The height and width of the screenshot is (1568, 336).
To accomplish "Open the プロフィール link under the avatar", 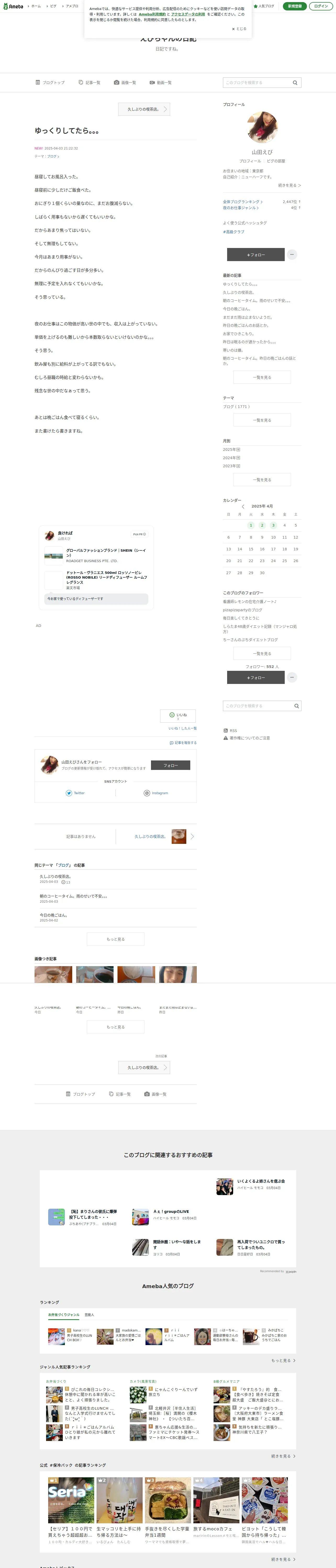I will pyautogui.click(x=250, y=161).
